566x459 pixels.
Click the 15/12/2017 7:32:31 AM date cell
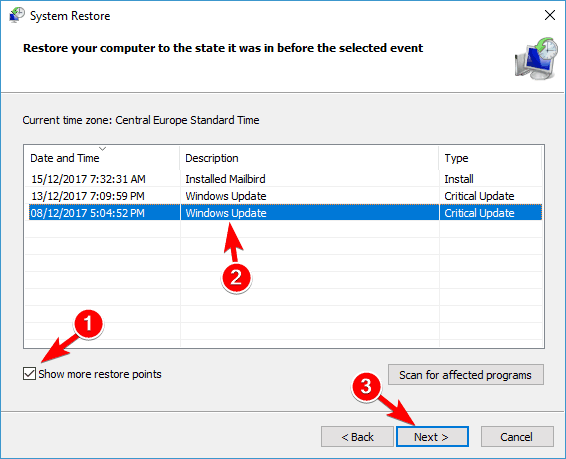88,179
